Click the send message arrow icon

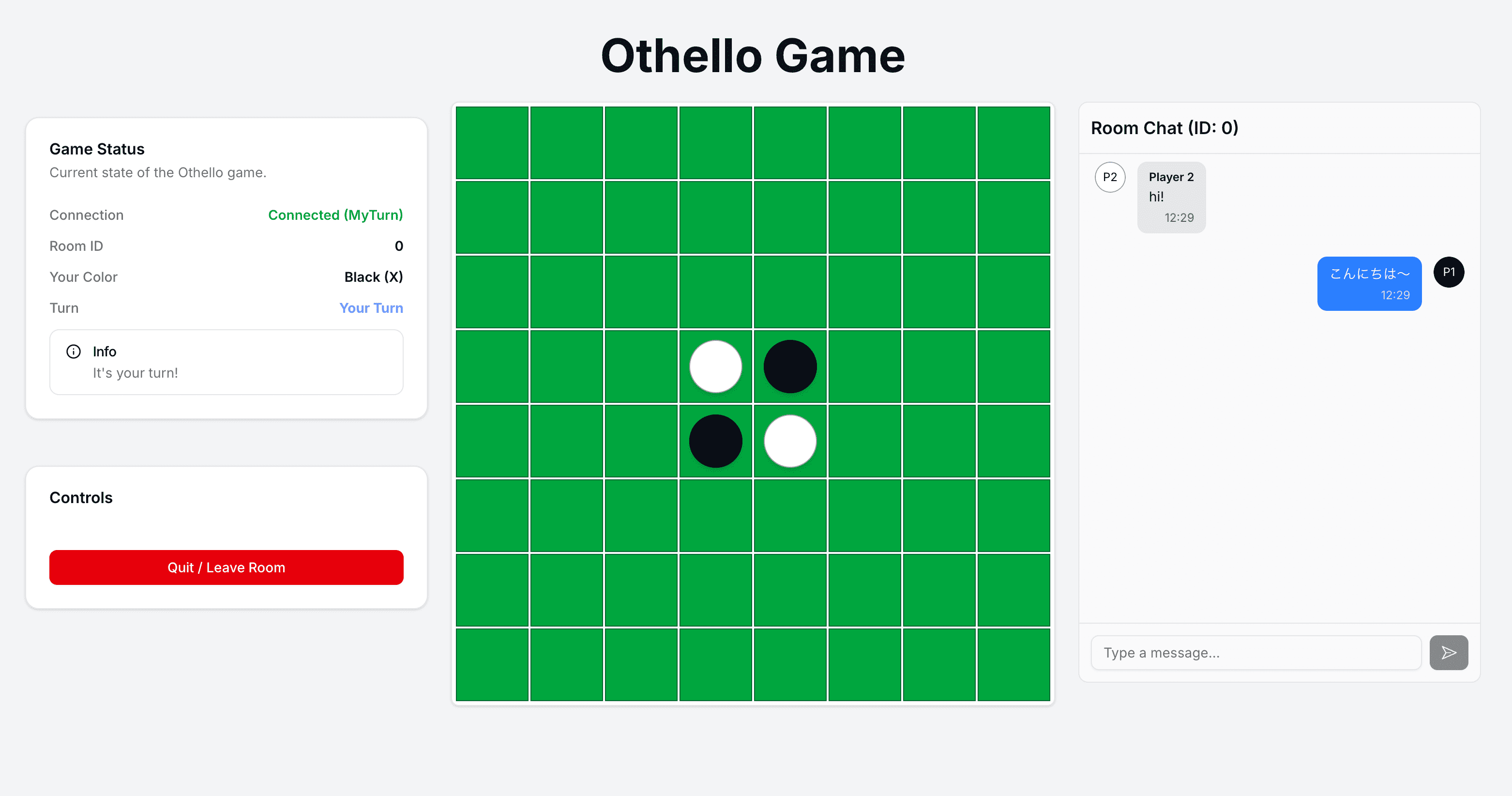1449,652
